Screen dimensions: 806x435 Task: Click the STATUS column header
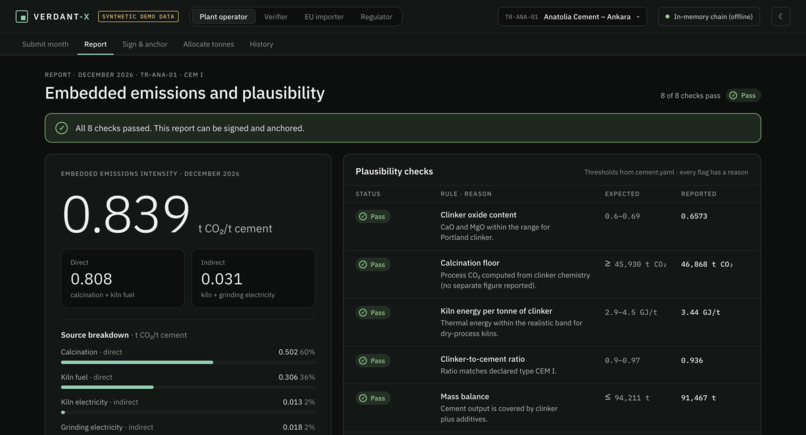coord(368,194)
